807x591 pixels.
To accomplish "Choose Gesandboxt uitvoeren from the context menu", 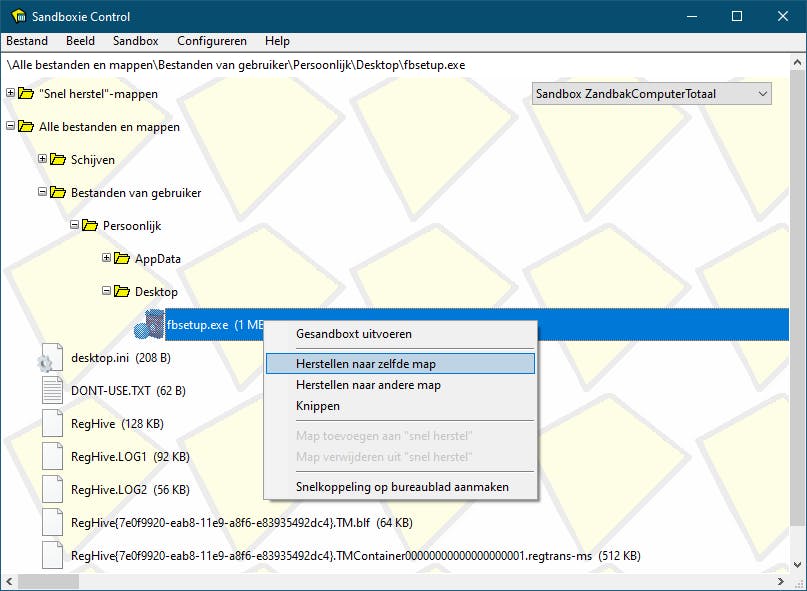I will tap(400, 334).
